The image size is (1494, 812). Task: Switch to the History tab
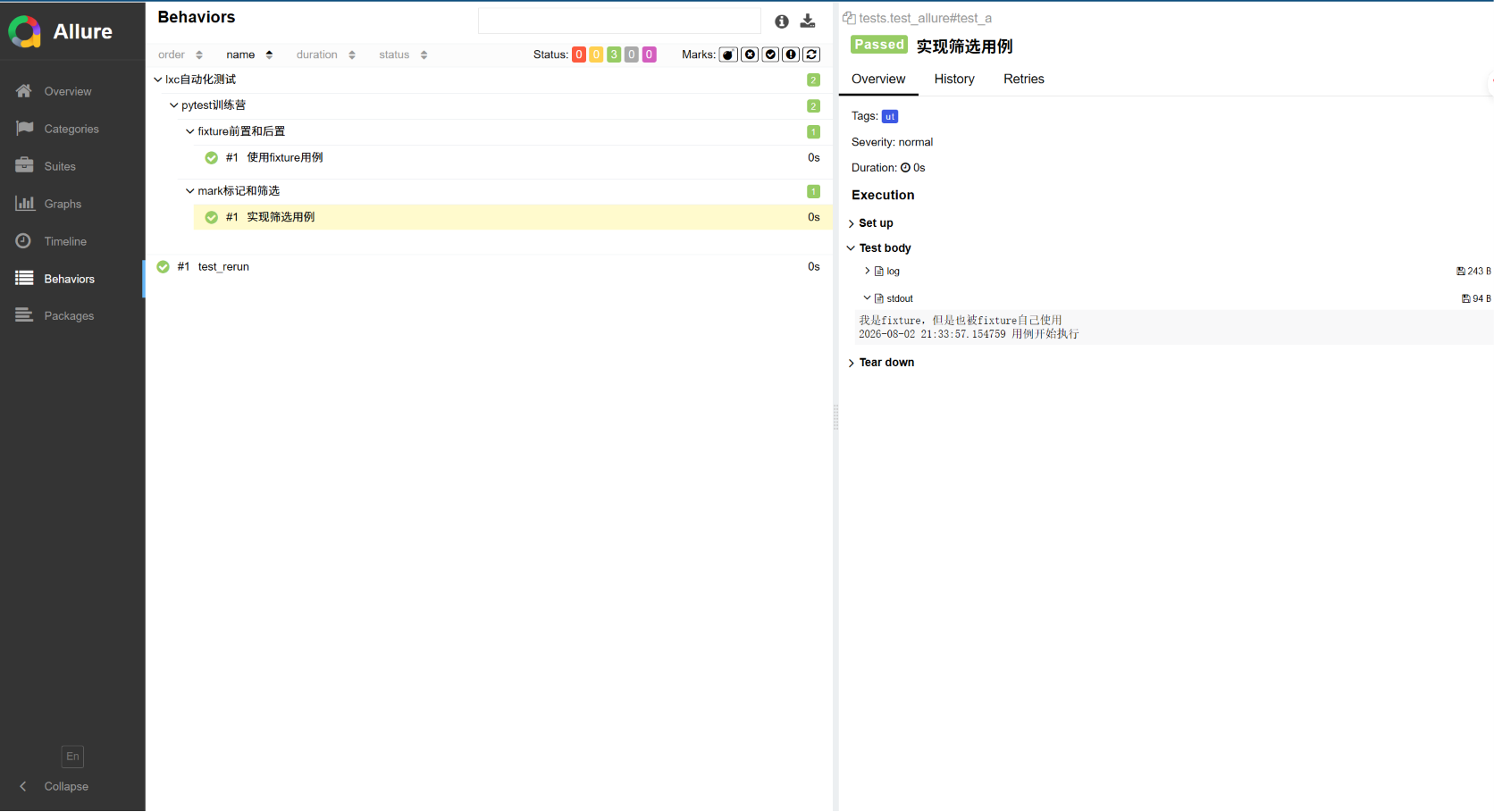pyautogui.click(x=954, y=79)
